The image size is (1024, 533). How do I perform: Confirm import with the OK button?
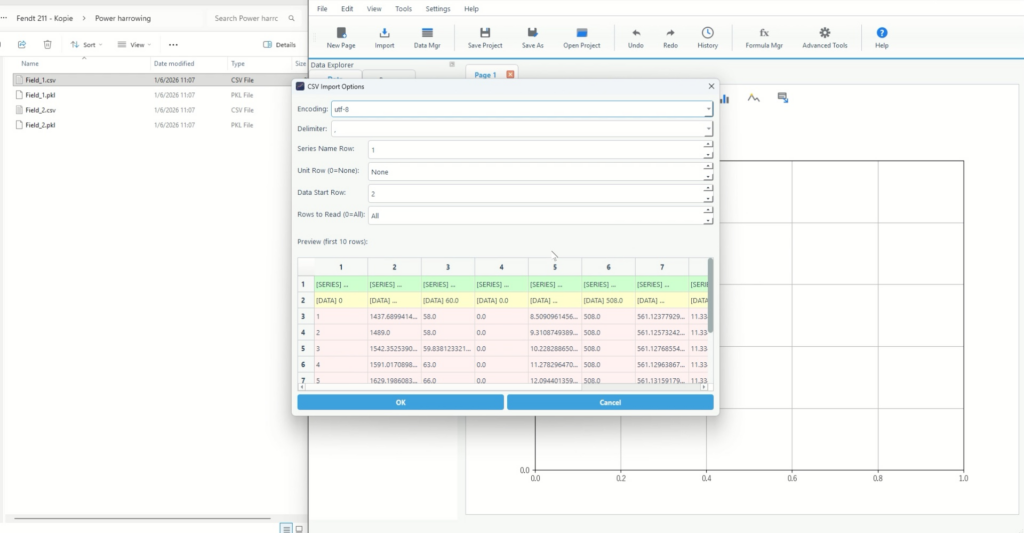(x=400, y=402)
